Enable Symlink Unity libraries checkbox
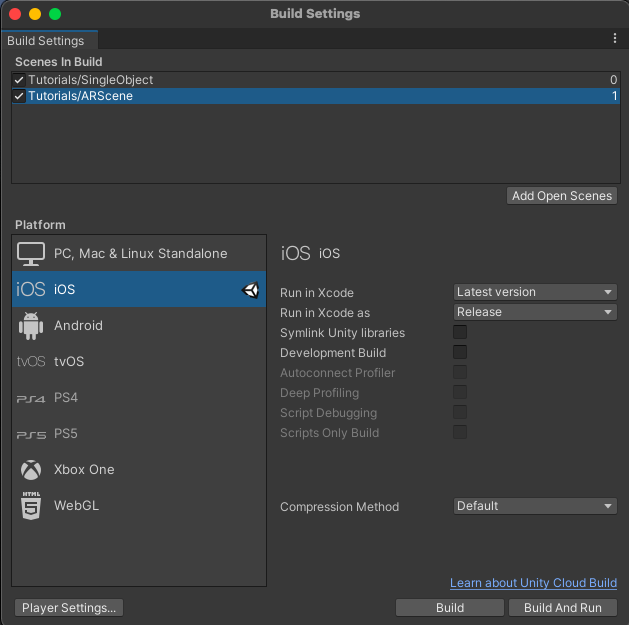Viewport: 629px width, 625px height. 460,332
